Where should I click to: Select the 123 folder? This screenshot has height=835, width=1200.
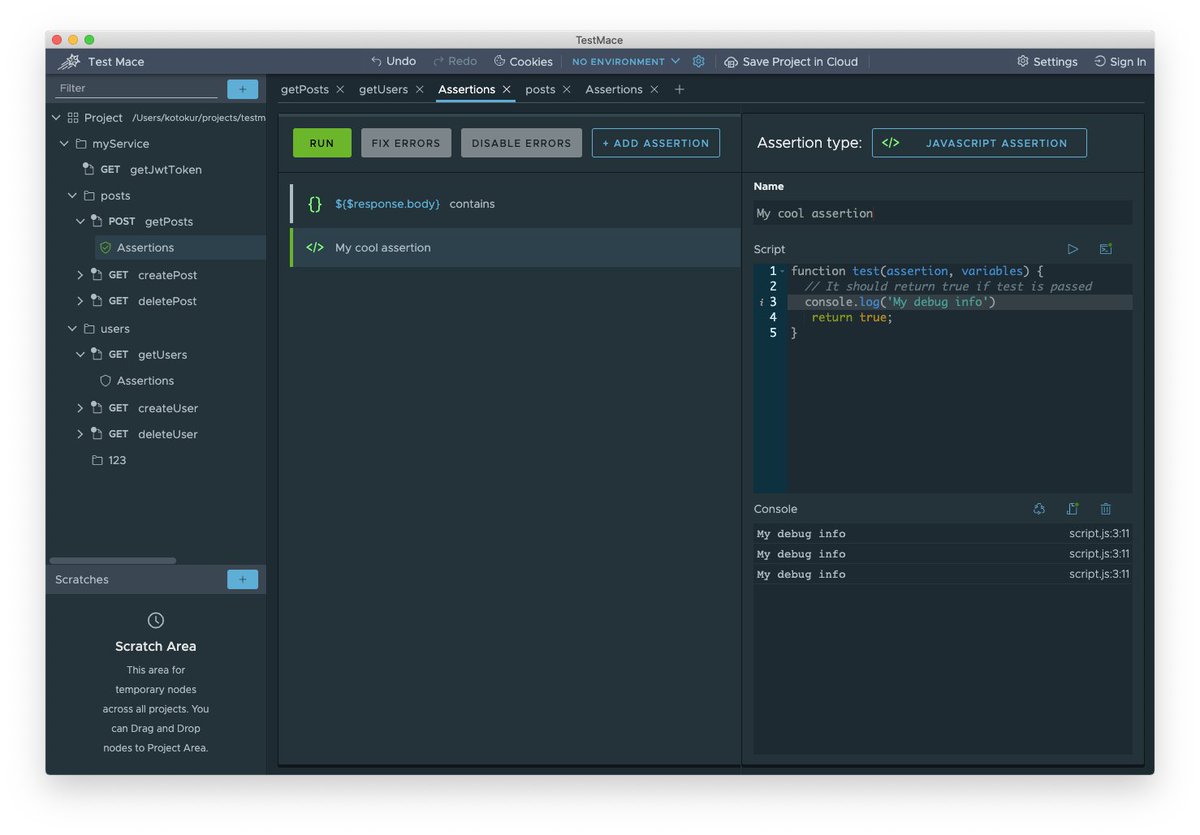point(109,461)
